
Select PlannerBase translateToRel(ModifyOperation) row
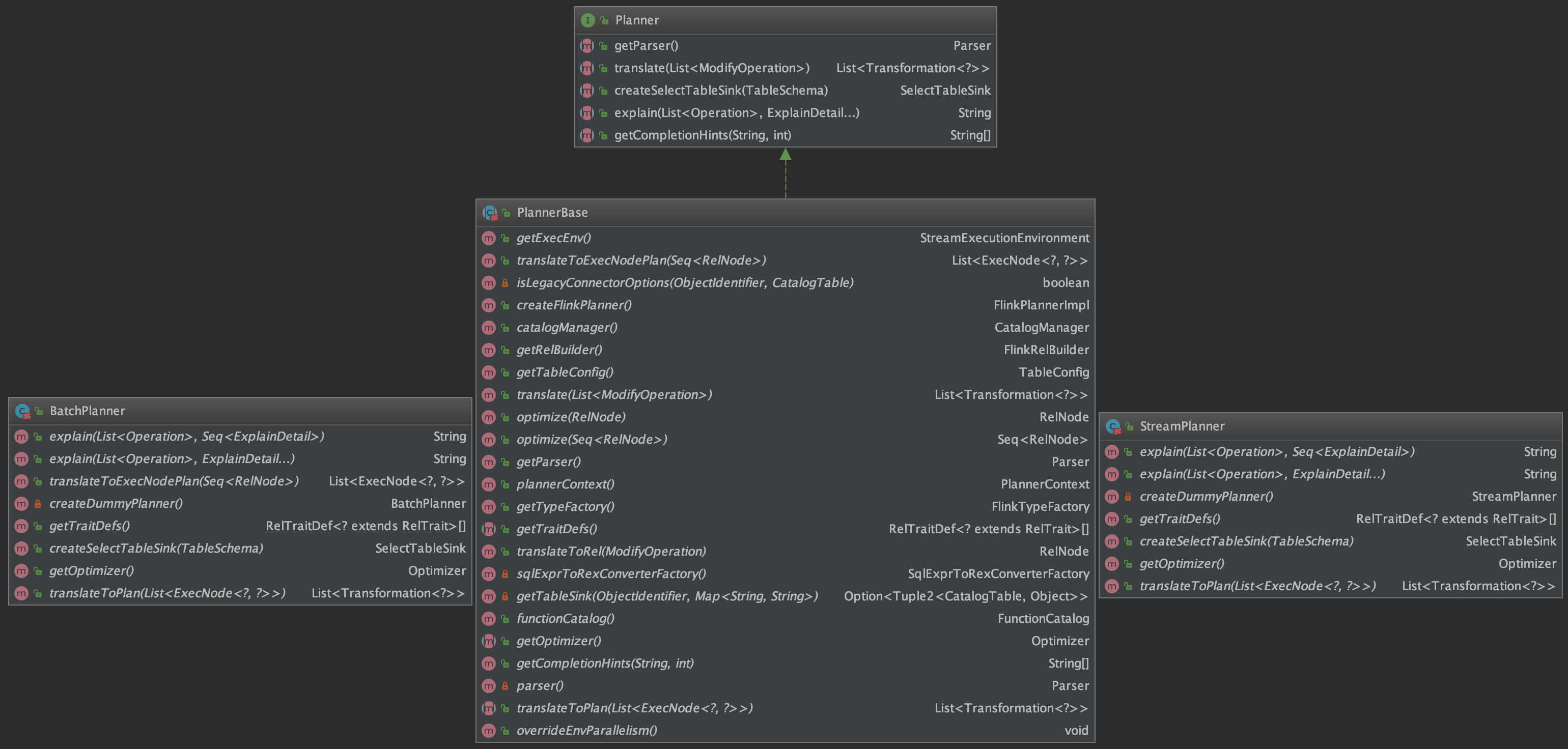pos(785,551)
